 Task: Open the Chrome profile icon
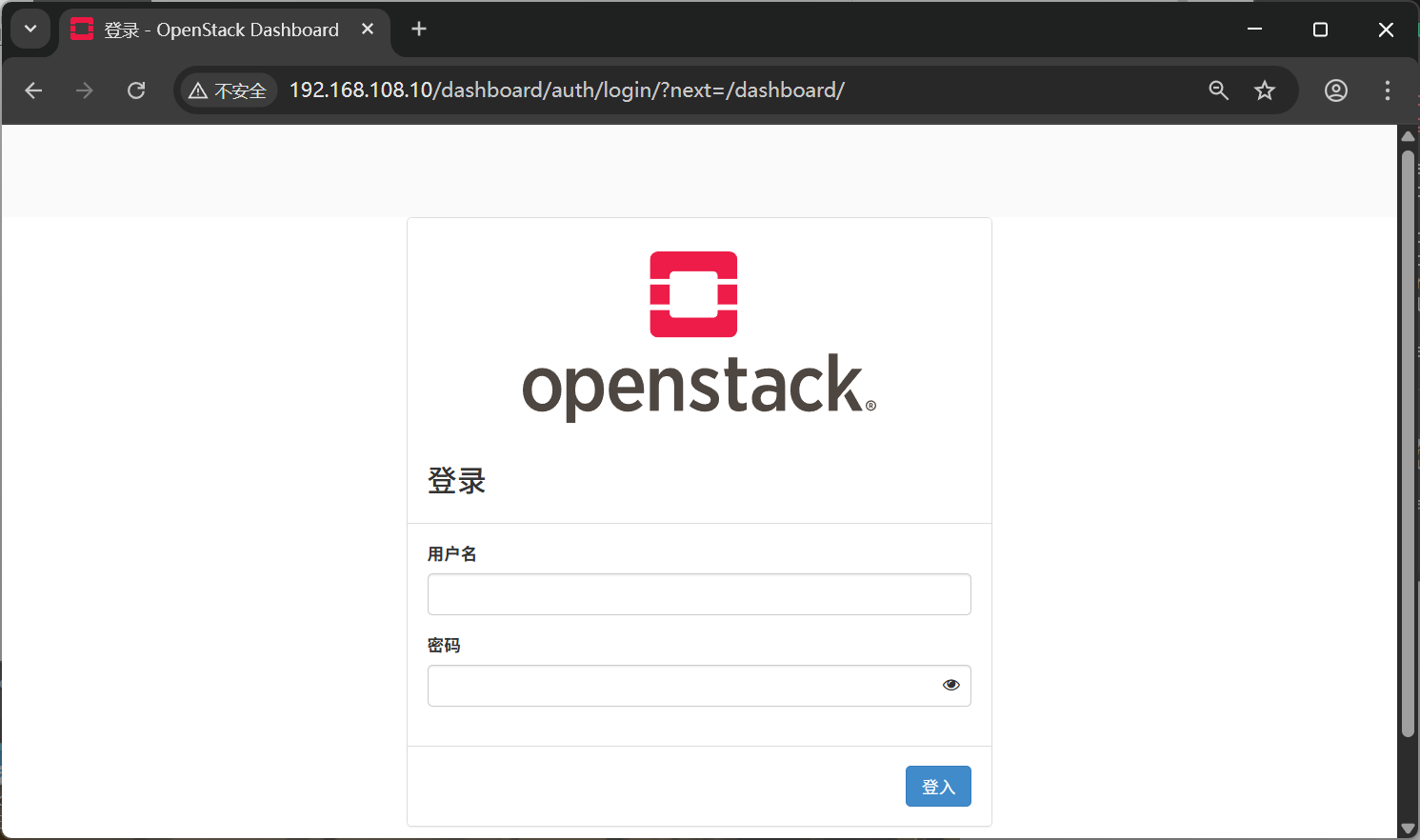pyautogui.click(x=1336, y=90)
